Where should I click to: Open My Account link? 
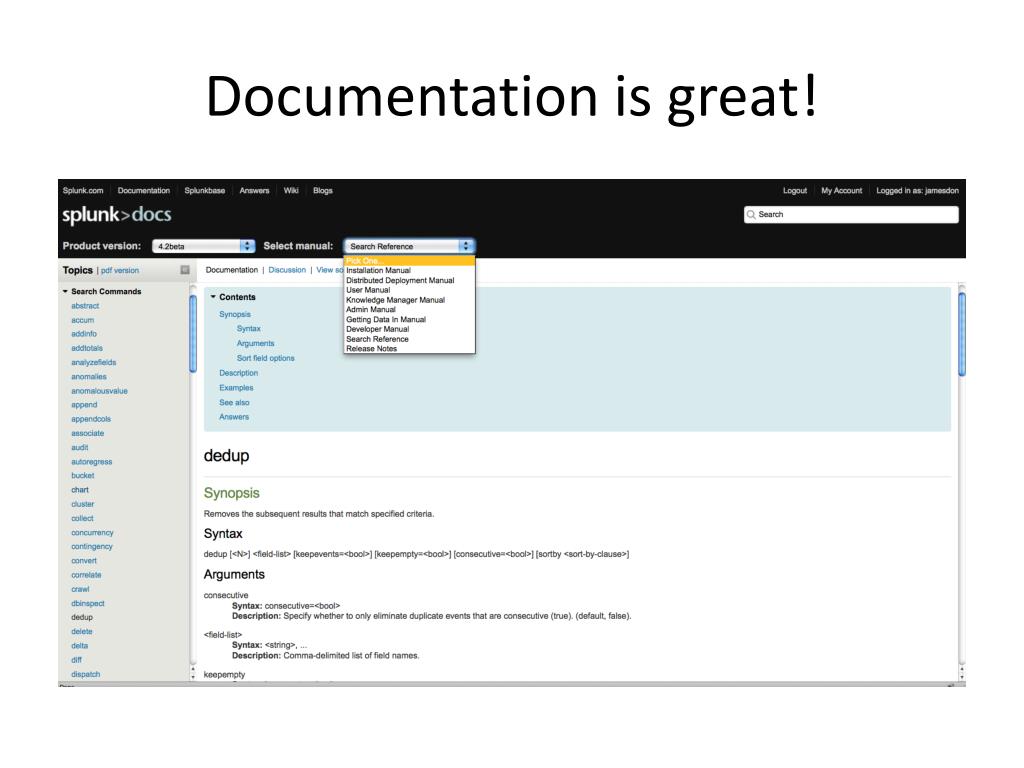[841, 191]
